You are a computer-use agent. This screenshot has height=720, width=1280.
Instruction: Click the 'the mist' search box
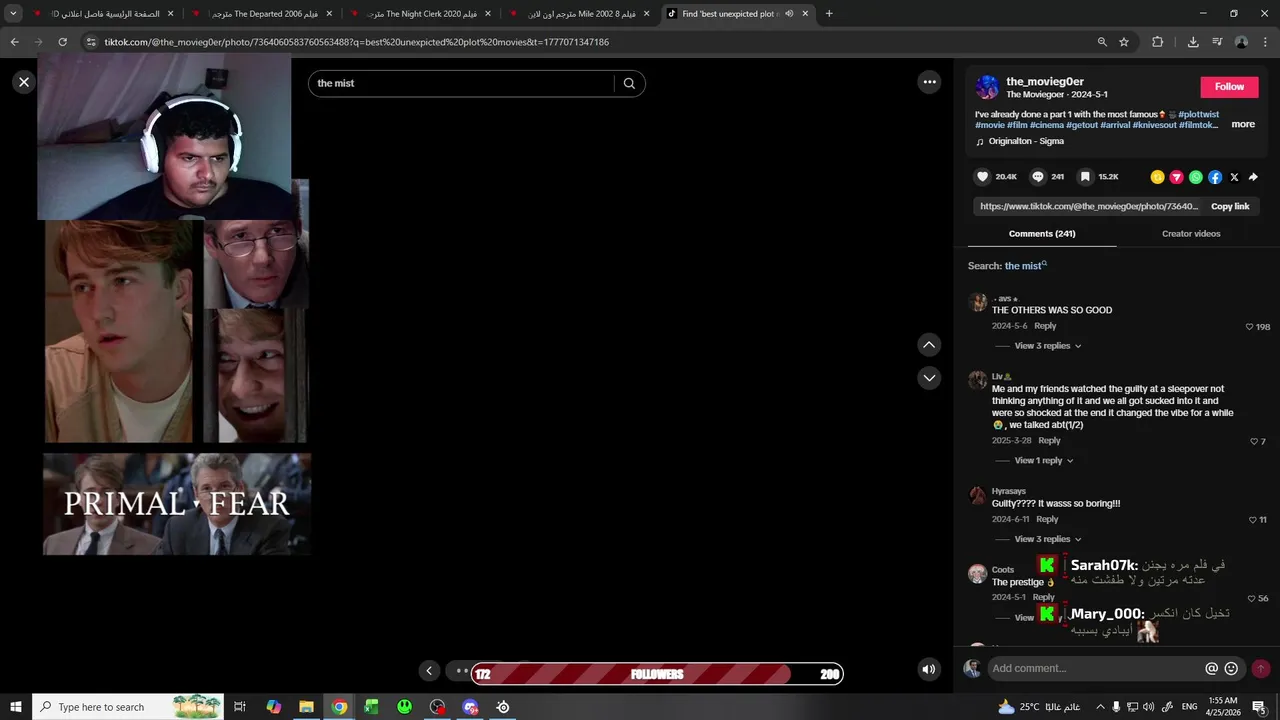pyautogui.click(x=461, y=83)
